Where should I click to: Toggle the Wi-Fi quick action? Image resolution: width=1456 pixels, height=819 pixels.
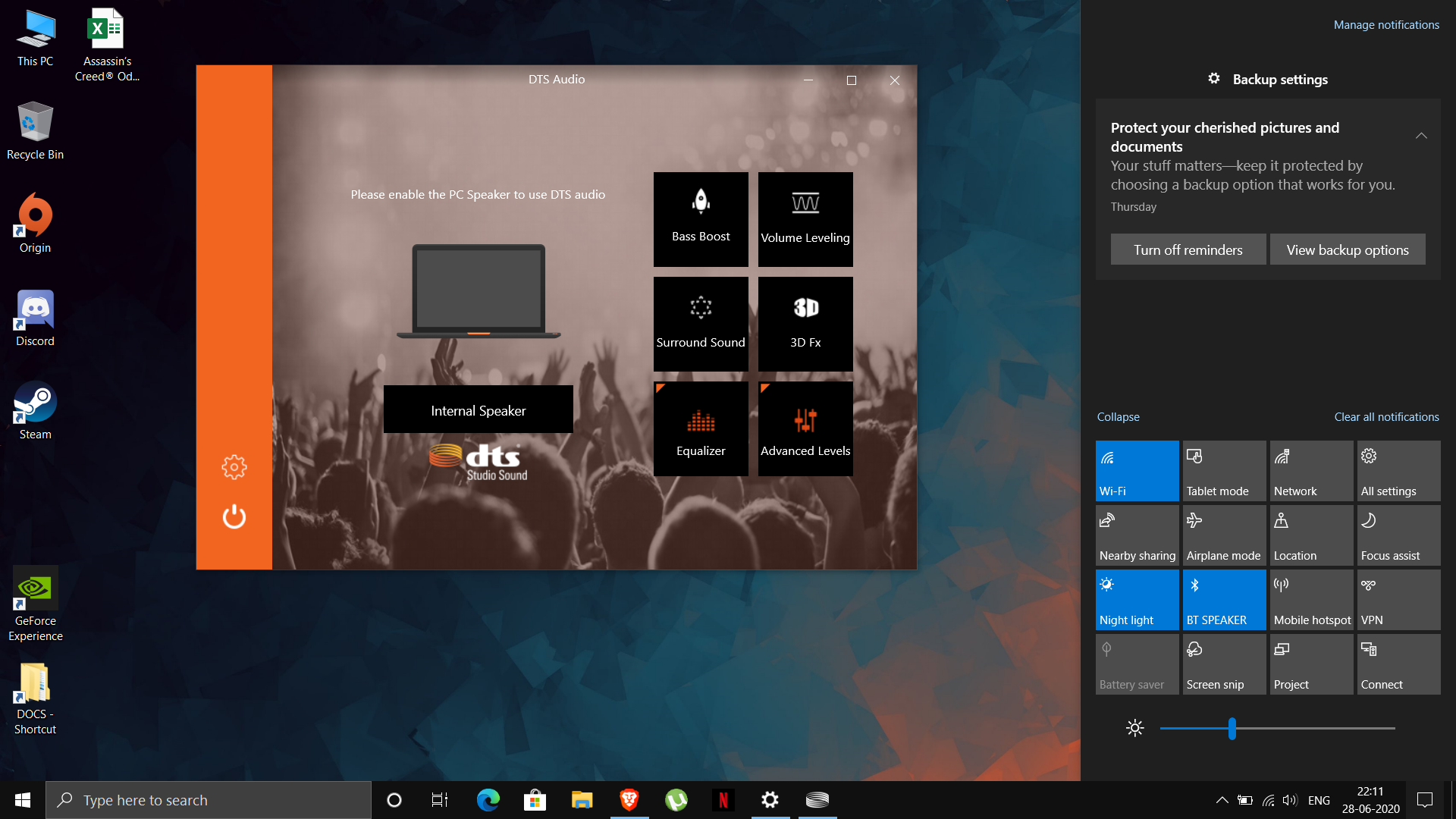(1137, 470)
